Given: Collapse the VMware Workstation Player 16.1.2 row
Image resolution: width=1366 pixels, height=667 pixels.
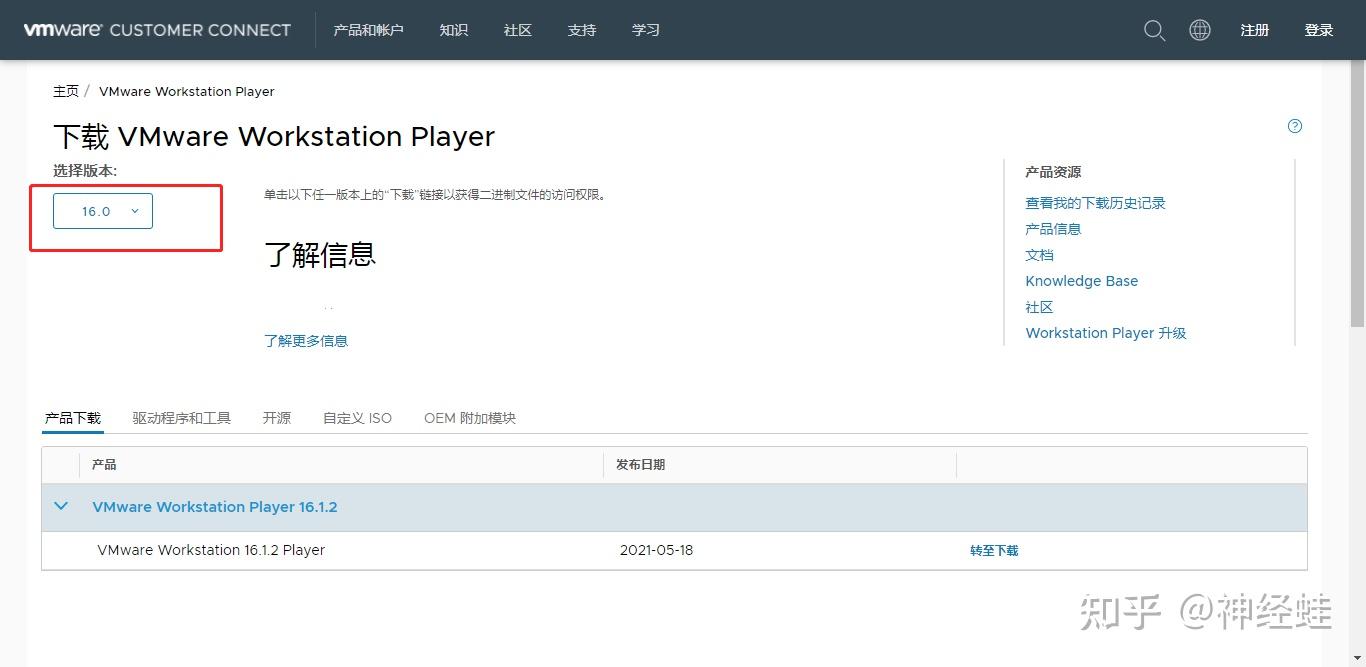Looking at the screenshot, I should point(61,506).
